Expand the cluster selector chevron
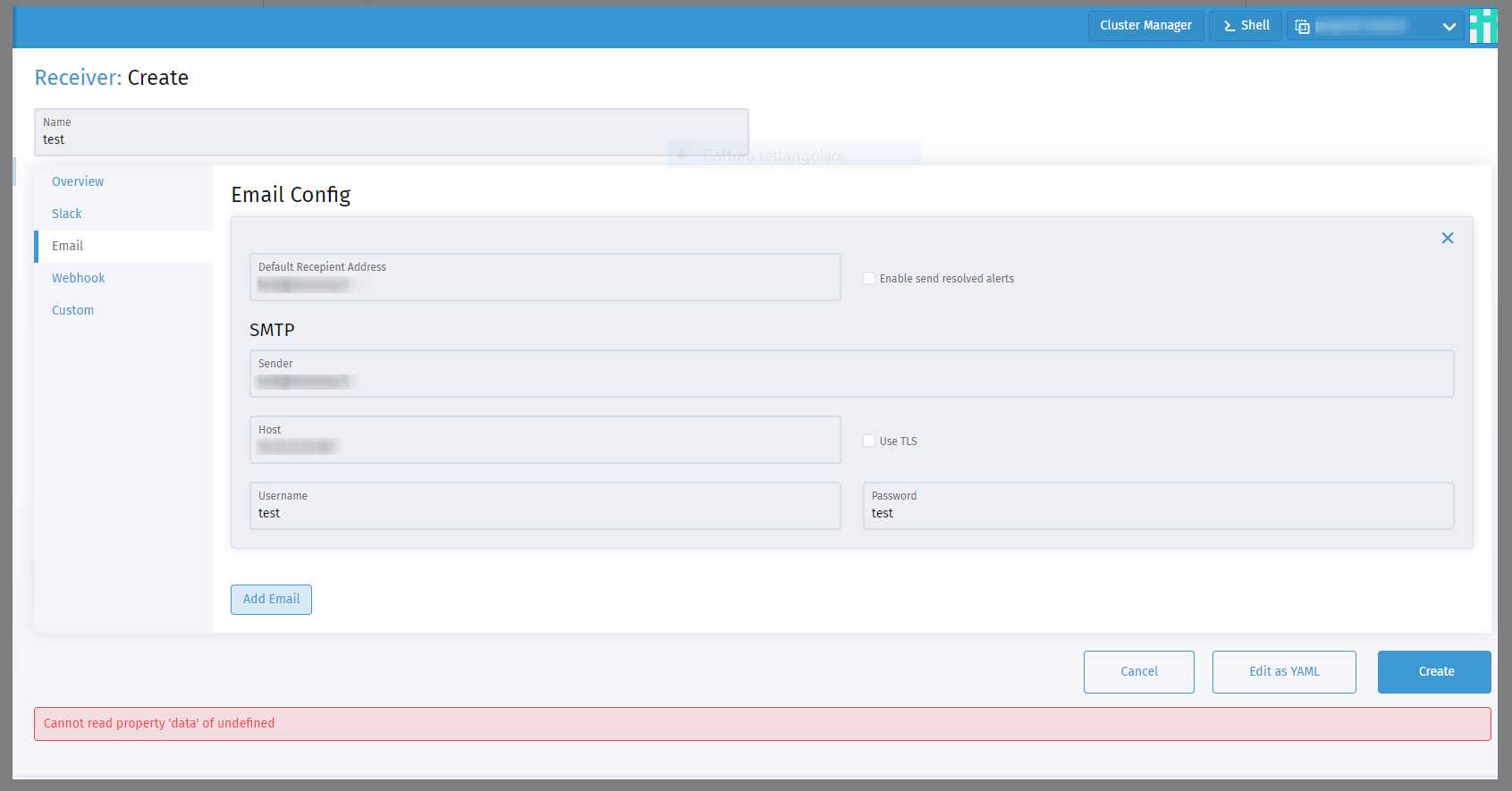The height and width of the screenshot is (791, 1512). click(x=1449, y=27)
